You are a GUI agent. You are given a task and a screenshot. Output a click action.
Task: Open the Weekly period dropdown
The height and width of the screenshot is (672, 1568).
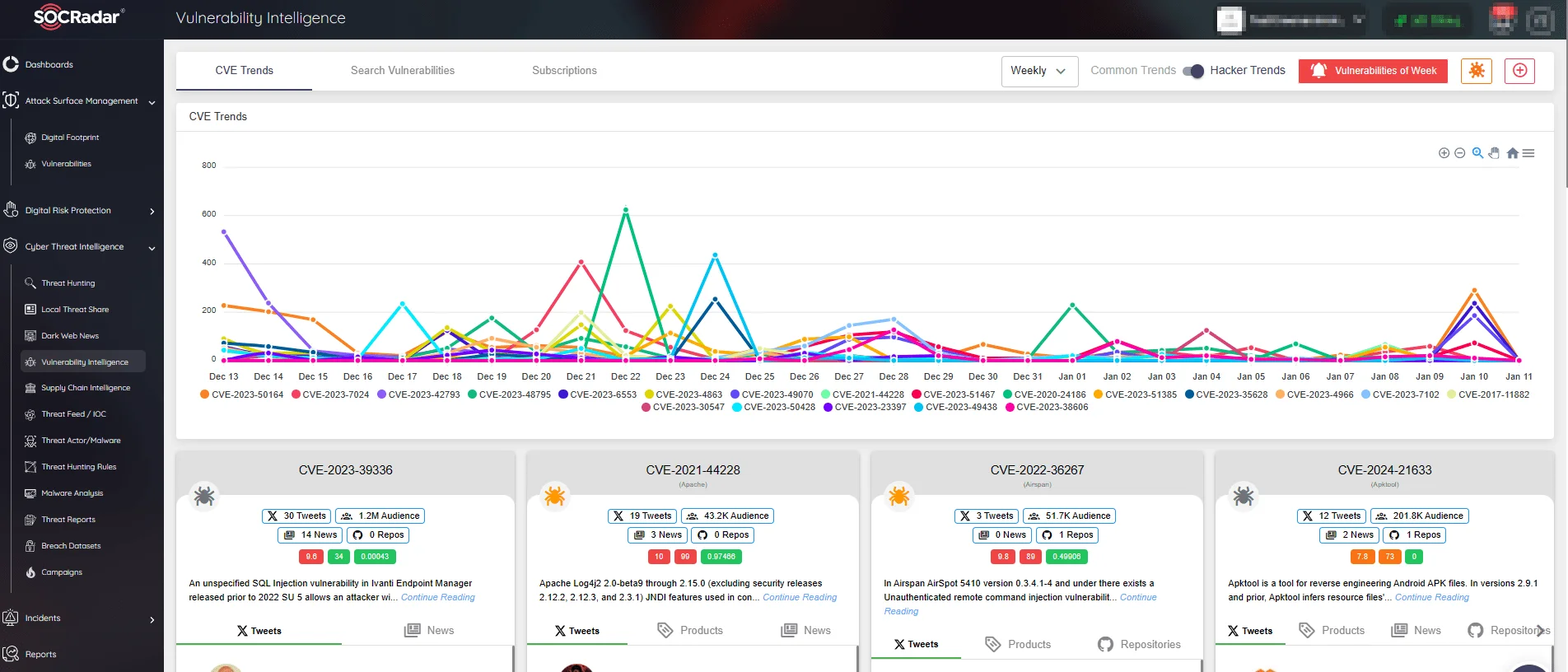[1039, 71]
